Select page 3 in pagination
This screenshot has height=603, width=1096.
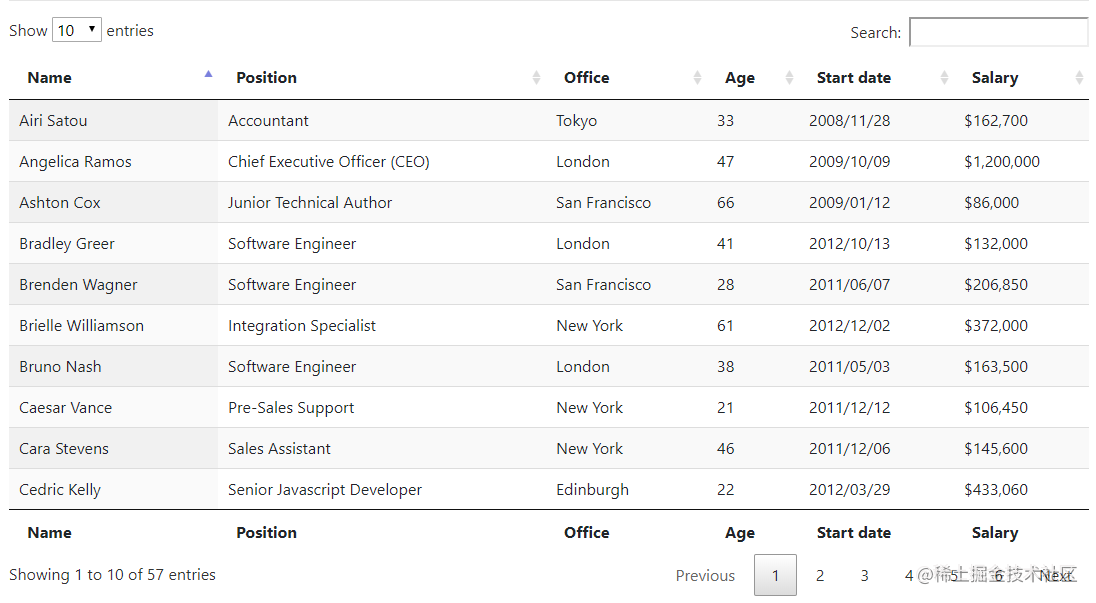[x=865, y=575]
